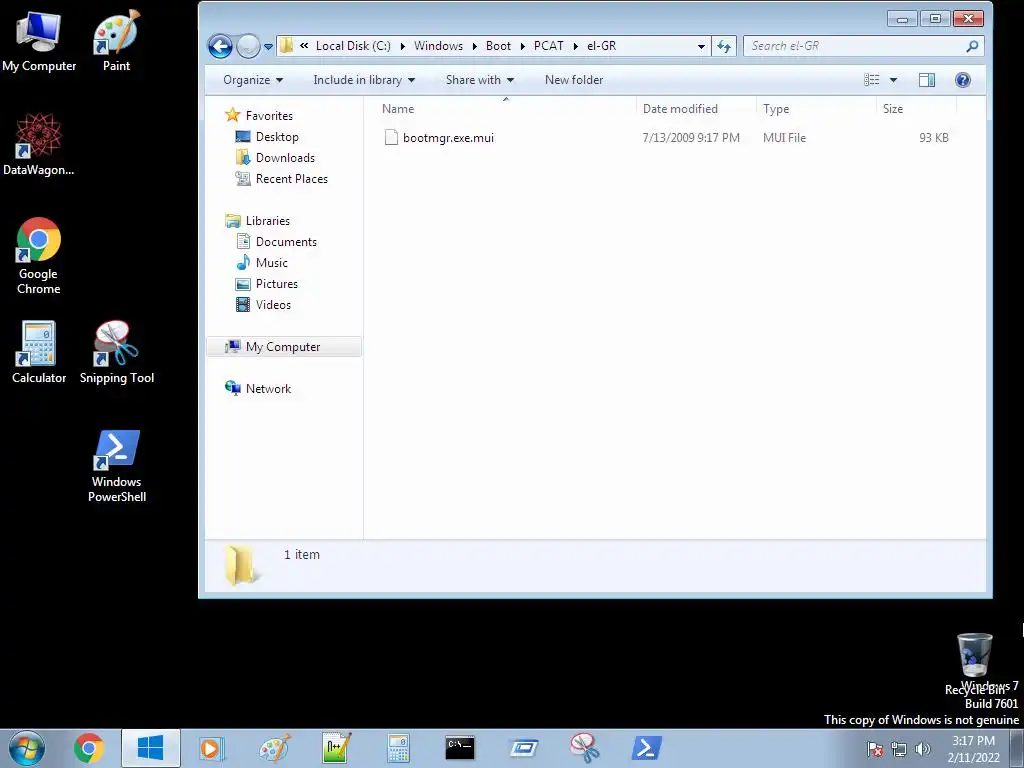Screen dimensions: 1024x768
Task: Select the Snipping Tool desktop shortcut
Action: 116,353
